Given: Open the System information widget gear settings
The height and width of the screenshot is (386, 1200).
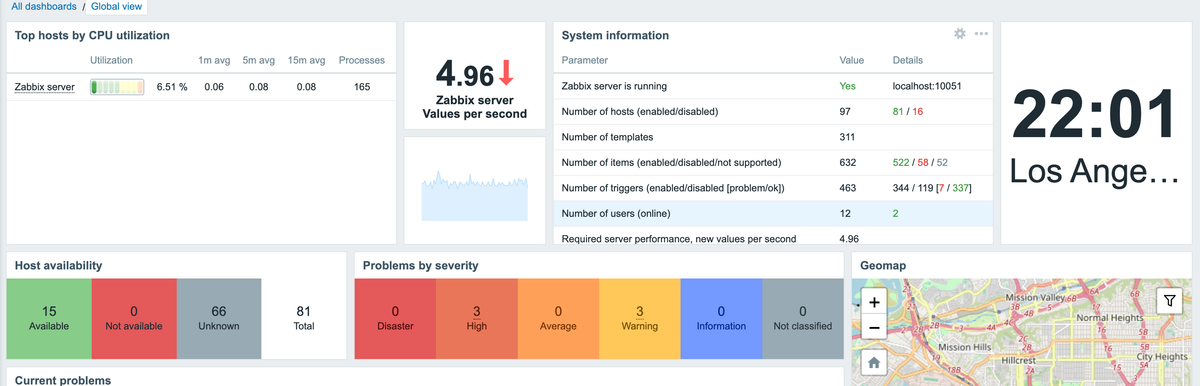Looking at the screenshot, I should pos(960,34).
